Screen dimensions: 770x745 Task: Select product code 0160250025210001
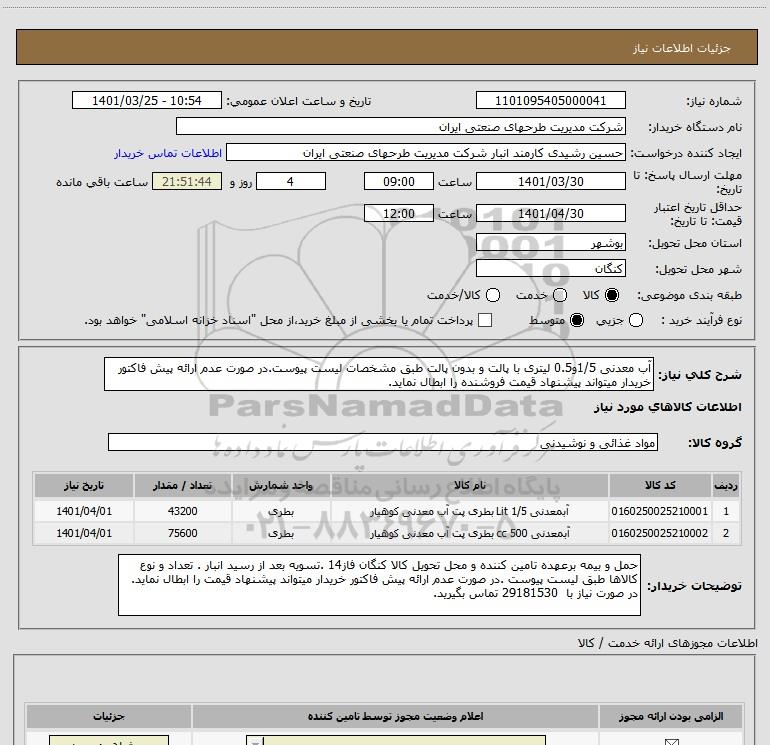coord(660,511)
